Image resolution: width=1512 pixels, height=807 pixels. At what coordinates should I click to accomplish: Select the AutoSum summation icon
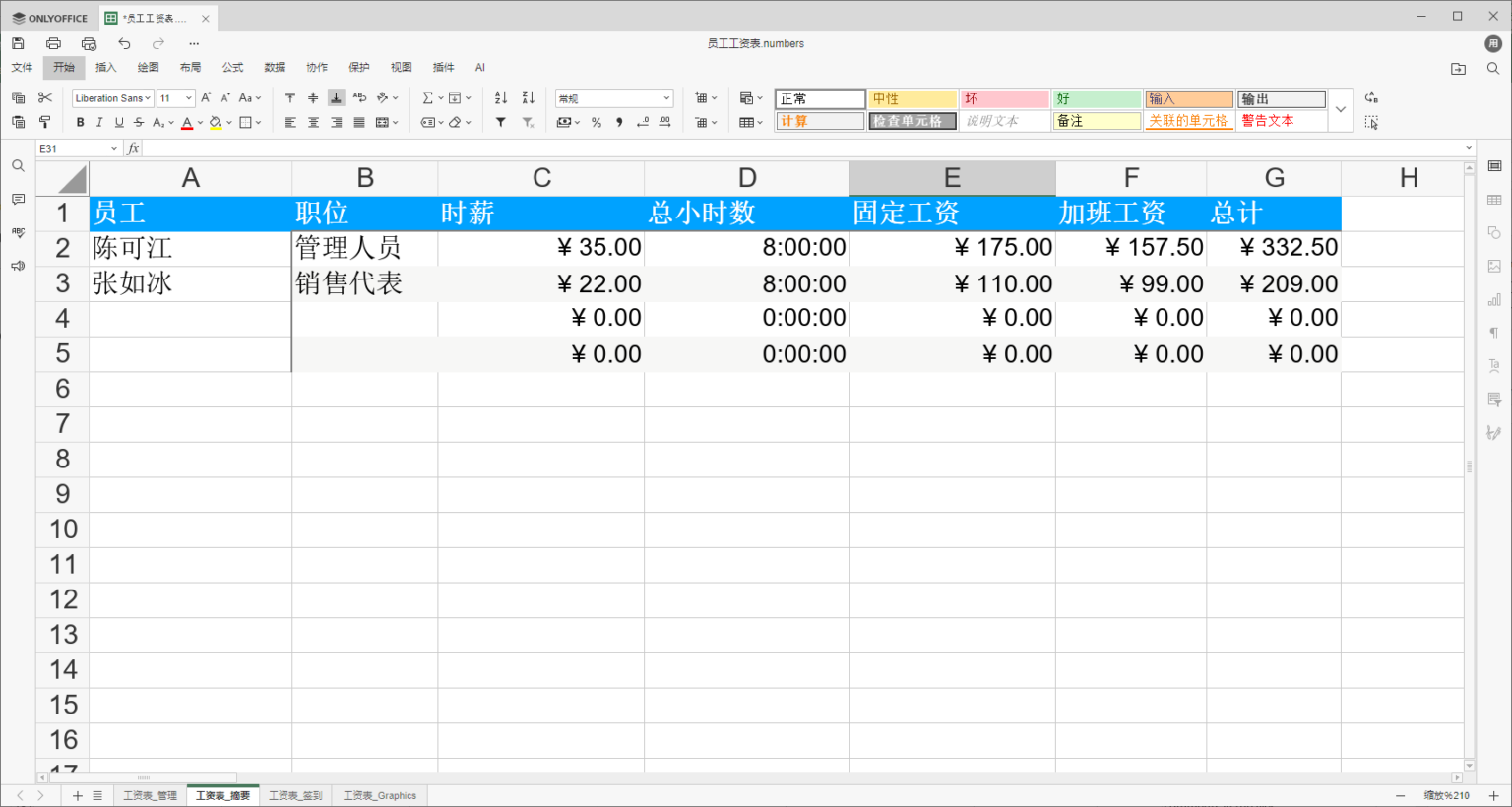427,97
